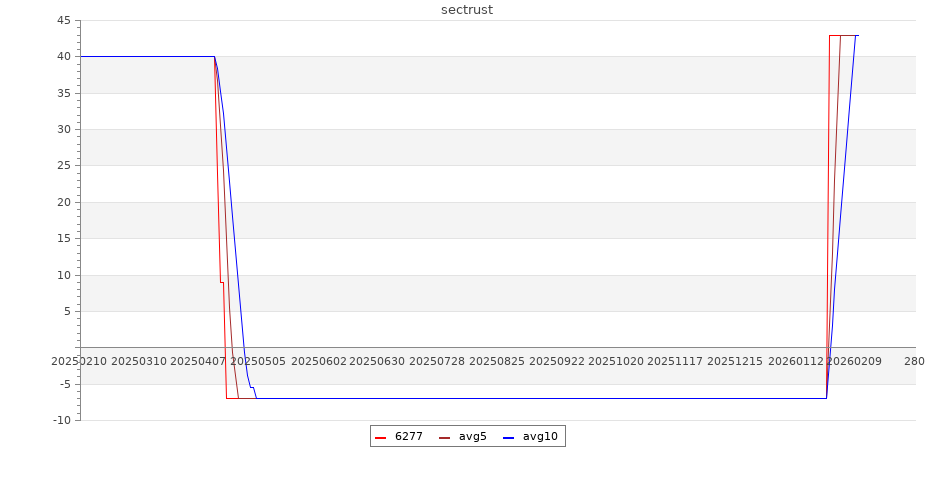The image size is (935, 500).
Task: Click the 20250922 x-axis date label
Action: point(557,361)
